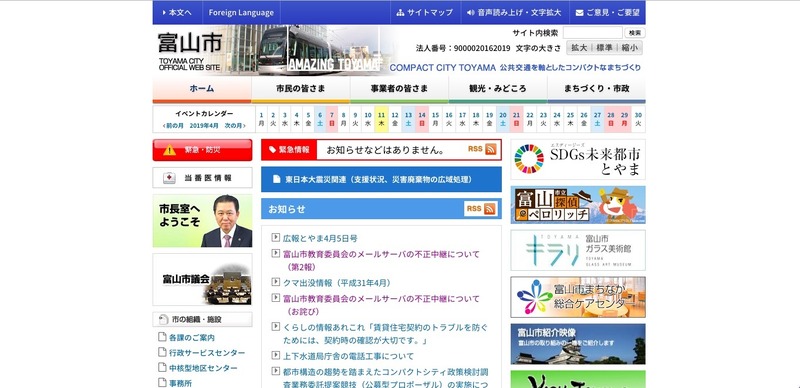The height and width of the screenshot is (388, 800).
Task: Select calendar day 14 日
Action: pyautogui.click(x=422, y=119)
